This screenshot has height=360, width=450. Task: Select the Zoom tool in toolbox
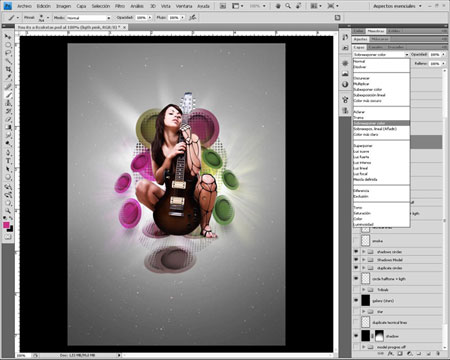tap(8, 211)
